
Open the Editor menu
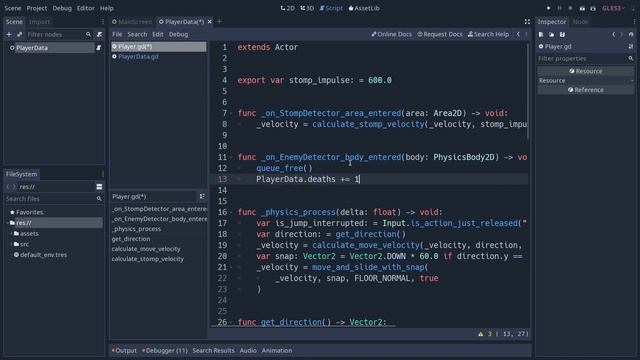[x=86, y=8]
